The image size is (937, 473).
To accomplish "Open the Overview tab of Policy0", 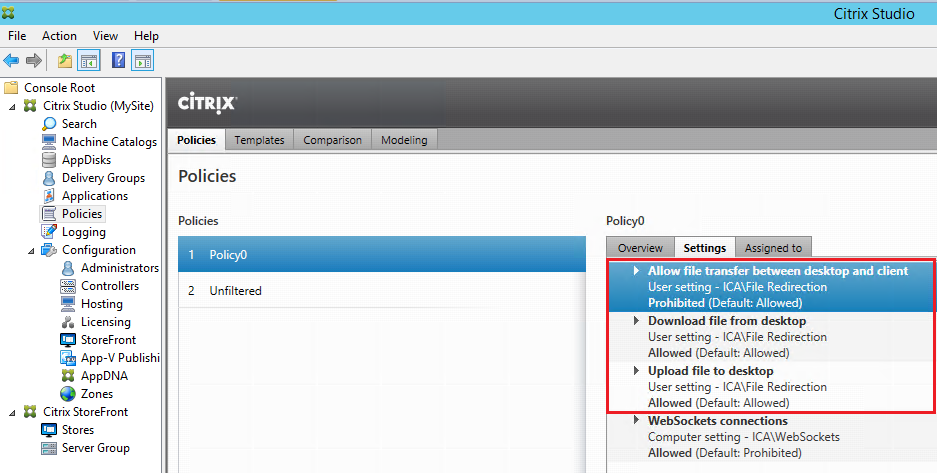I will [x=640, y=248].
